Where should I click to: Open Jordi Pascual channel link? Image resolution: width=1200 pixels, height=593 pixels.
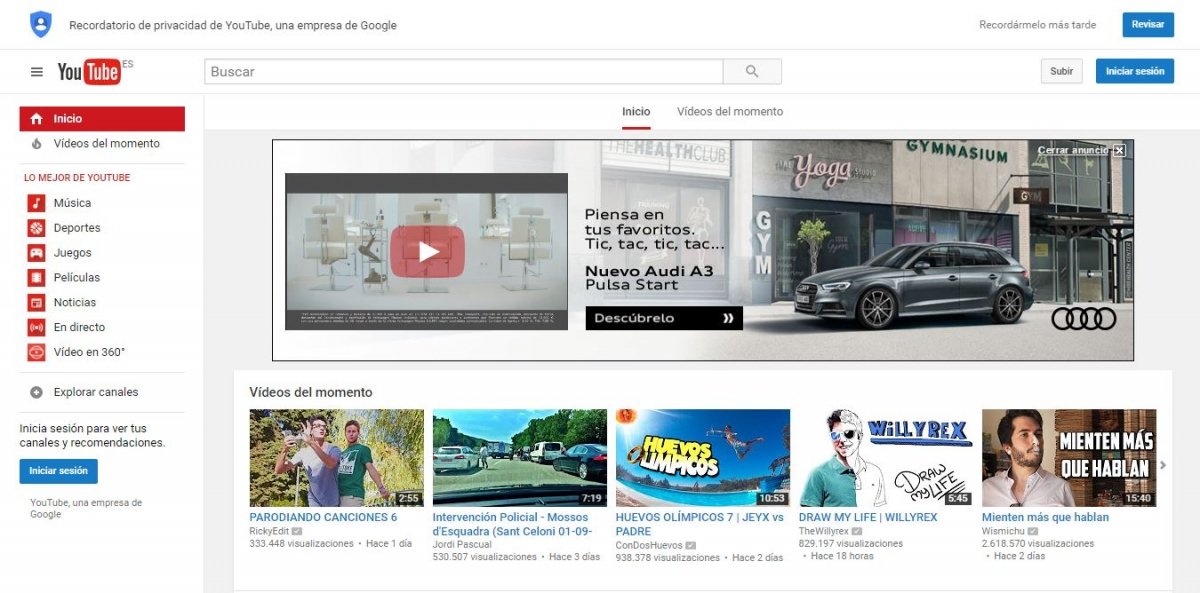pos(462,545)
